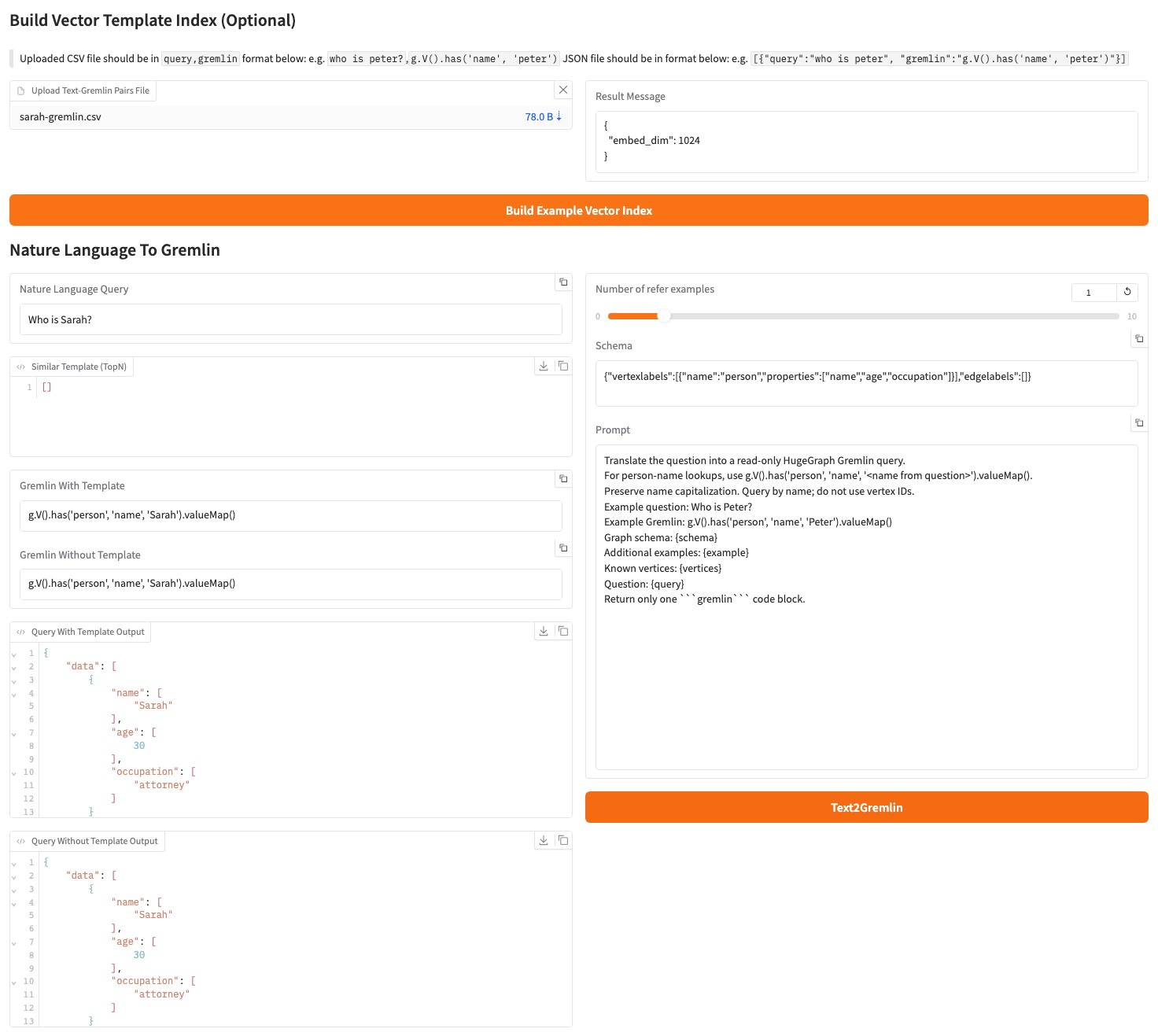1158x1036 pixels.
Task: Collapse the "occupation" fold in Query Without Template Output
Action: point(14,982)
